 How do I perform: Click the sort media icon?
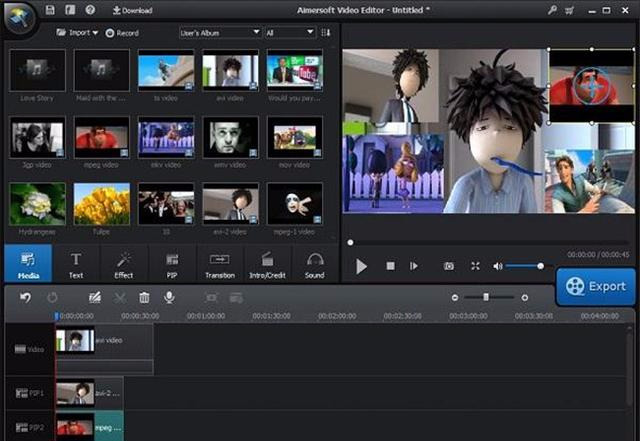click(325, 33)
